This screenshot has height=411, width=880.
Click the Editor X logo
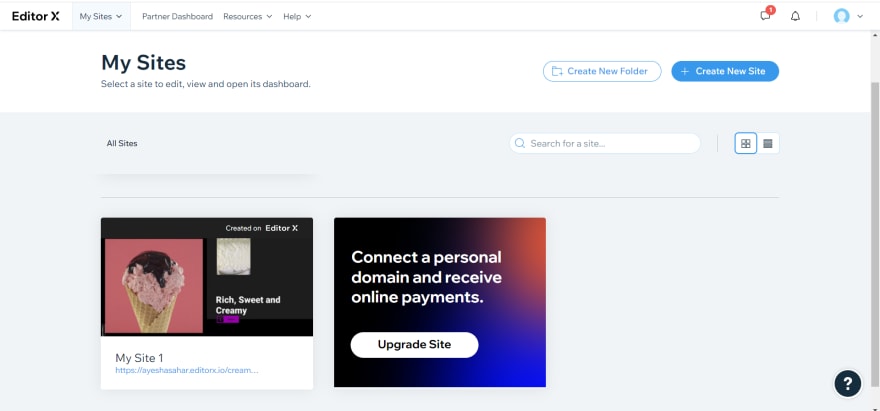pos(35,16)
